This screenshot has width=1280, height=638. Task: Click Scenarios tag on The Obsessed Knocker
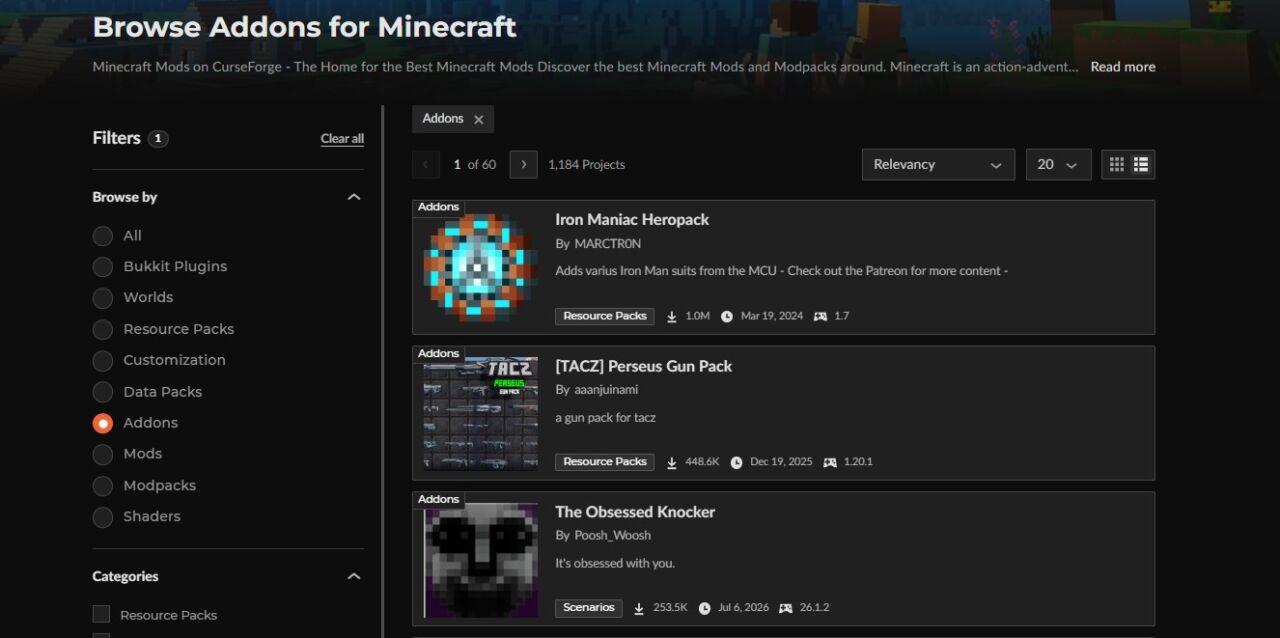[x=589, y=608]
